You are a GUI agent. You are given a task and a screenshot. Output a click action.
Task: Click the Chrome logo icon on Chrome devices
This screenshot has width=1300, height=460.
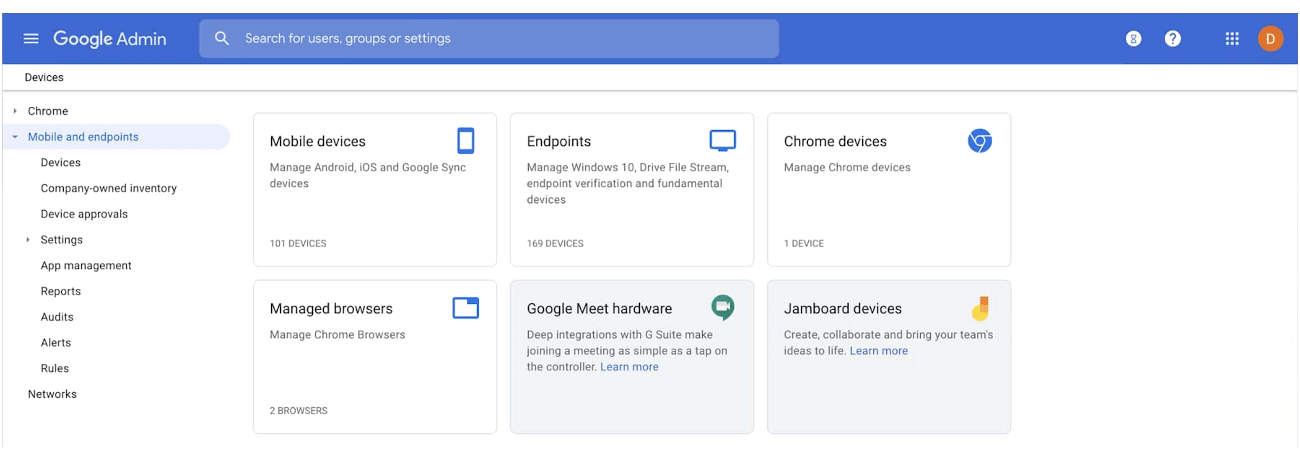coord(980,141)
